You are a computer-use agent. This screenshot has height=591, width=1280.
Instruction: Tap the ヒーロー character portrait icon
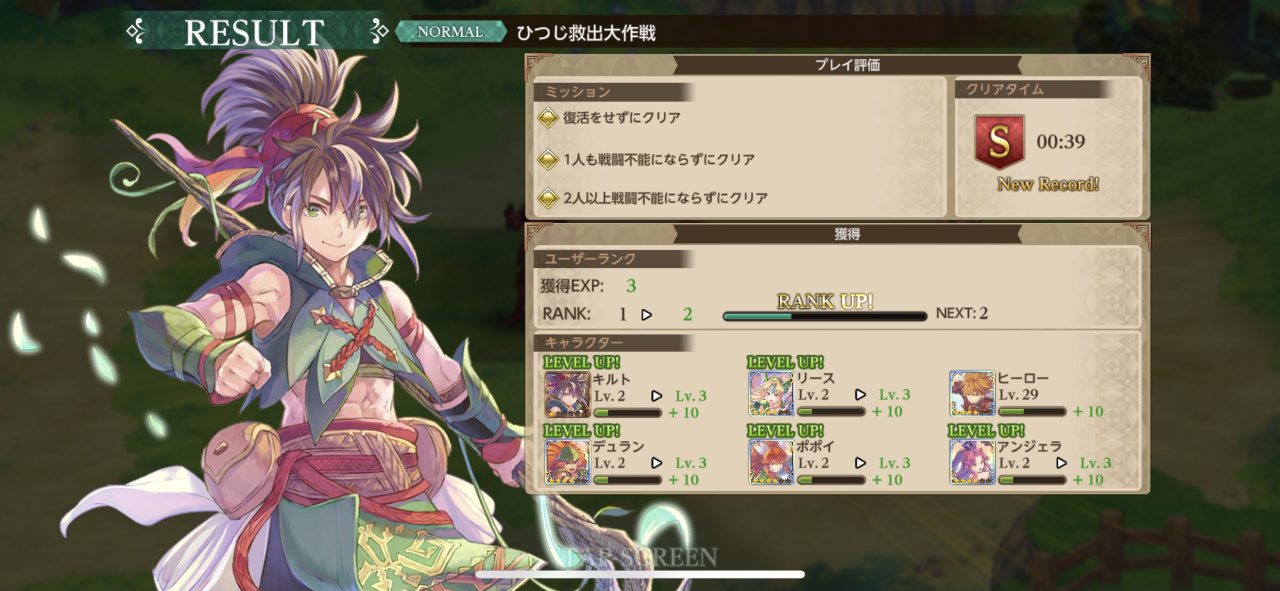click(x=972, y=394)
